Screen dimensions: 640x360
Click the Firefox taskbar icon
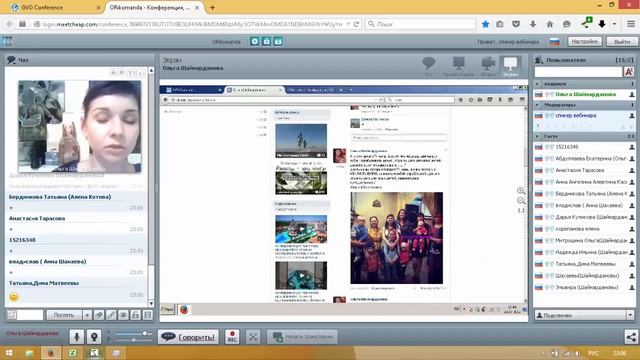51,353
